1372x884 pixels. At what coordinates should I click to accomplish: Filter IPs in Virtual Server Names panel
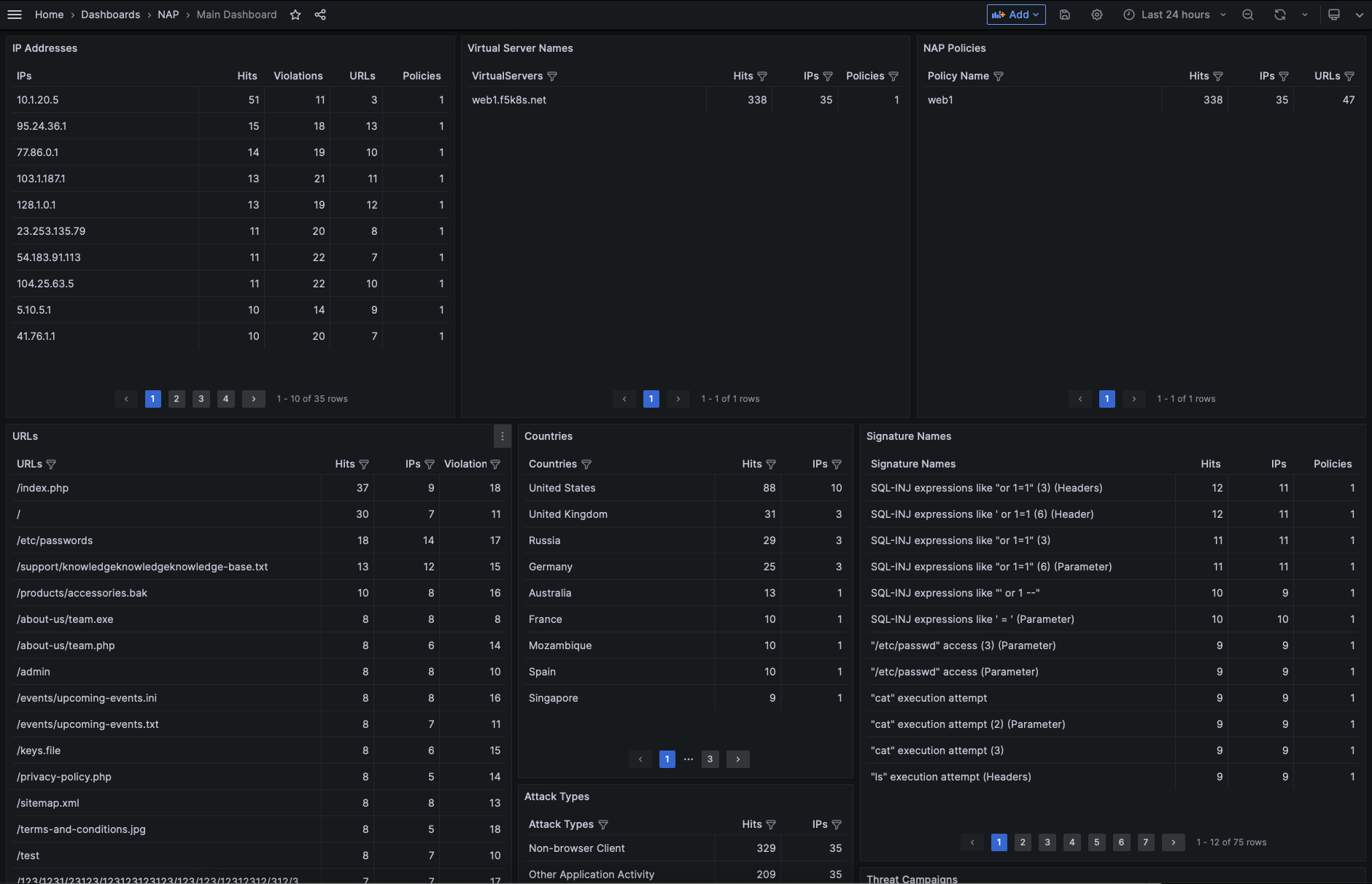click(828, 76)
